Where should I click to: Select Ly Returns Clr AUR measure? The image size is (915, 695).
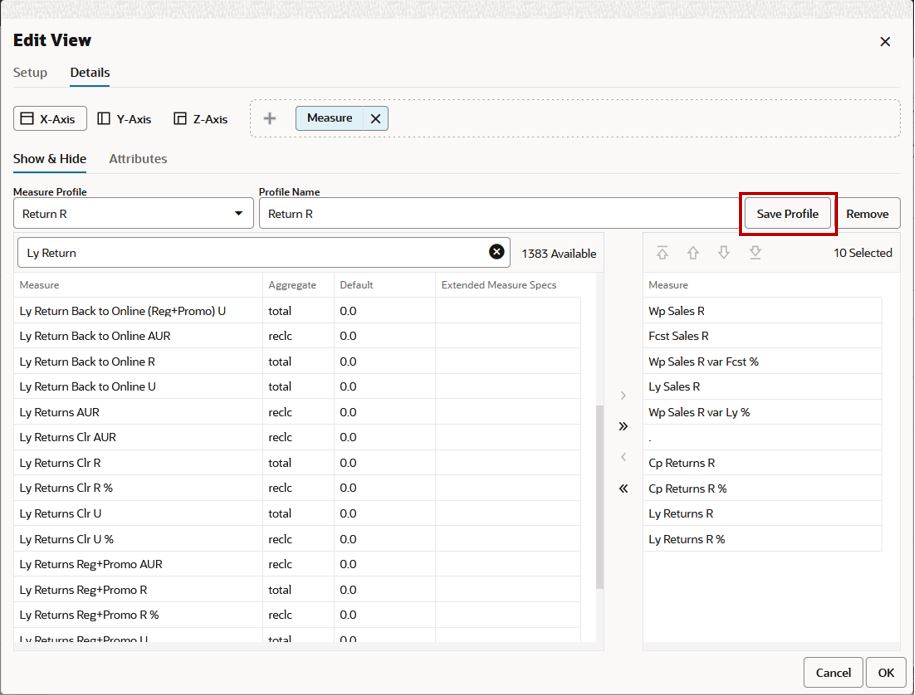click(x=297, y=438)
